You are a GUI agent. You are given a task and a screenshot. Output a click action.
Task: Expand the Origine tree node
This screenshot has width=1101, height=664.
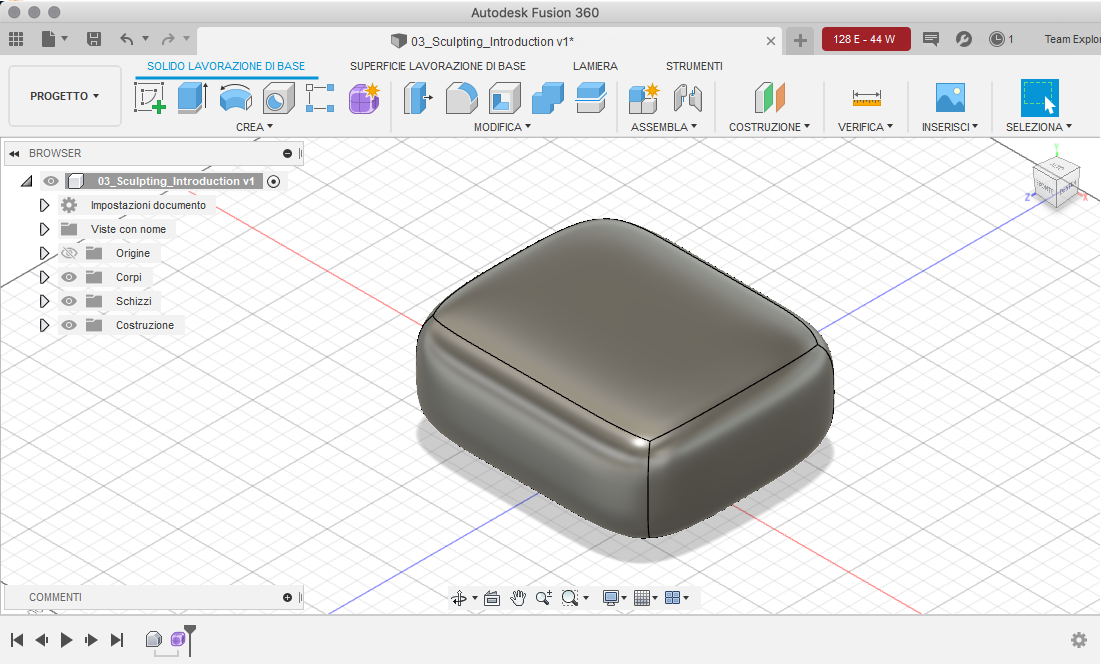pos(44,253)
